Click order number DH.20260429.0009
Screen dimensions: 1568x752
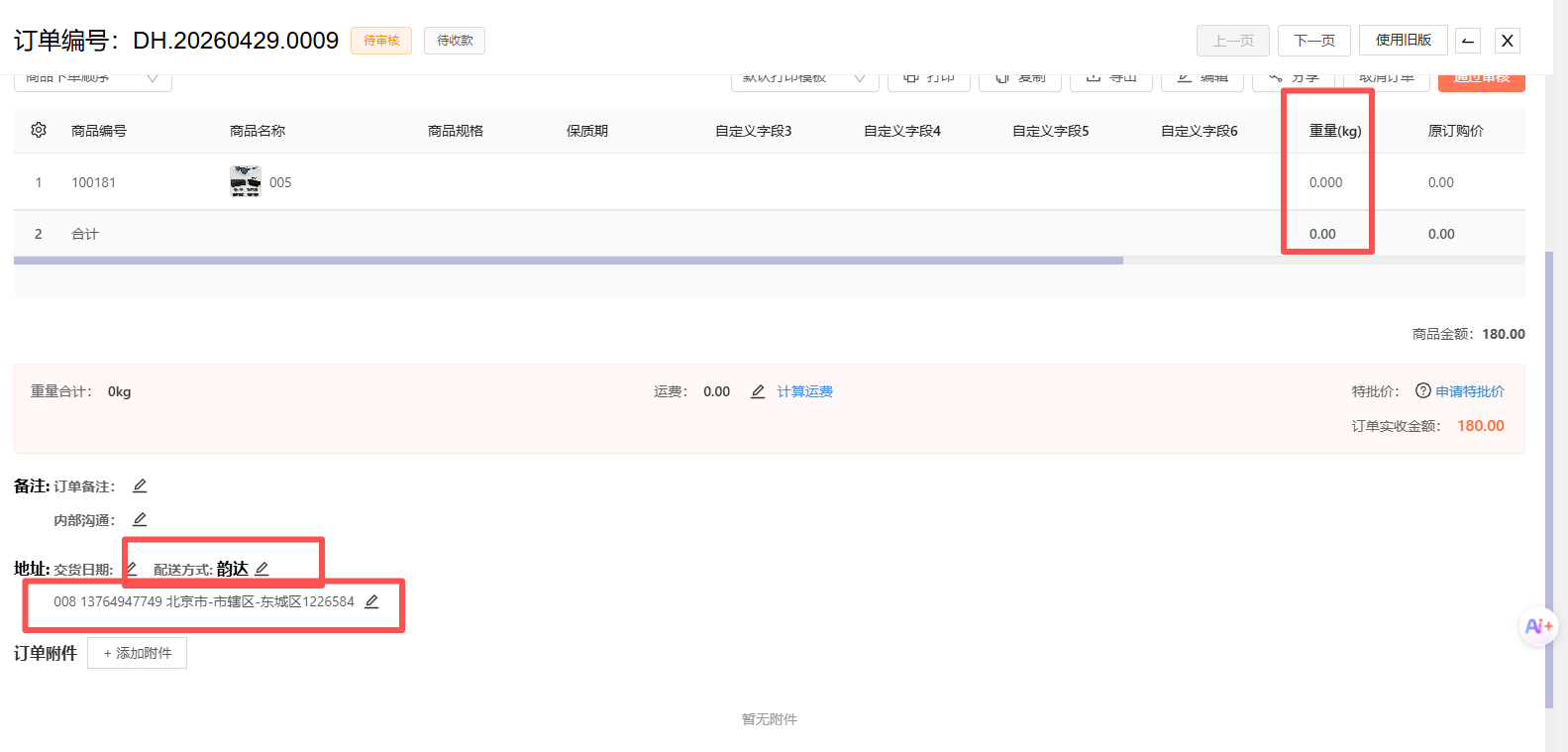tap(236, 41)
